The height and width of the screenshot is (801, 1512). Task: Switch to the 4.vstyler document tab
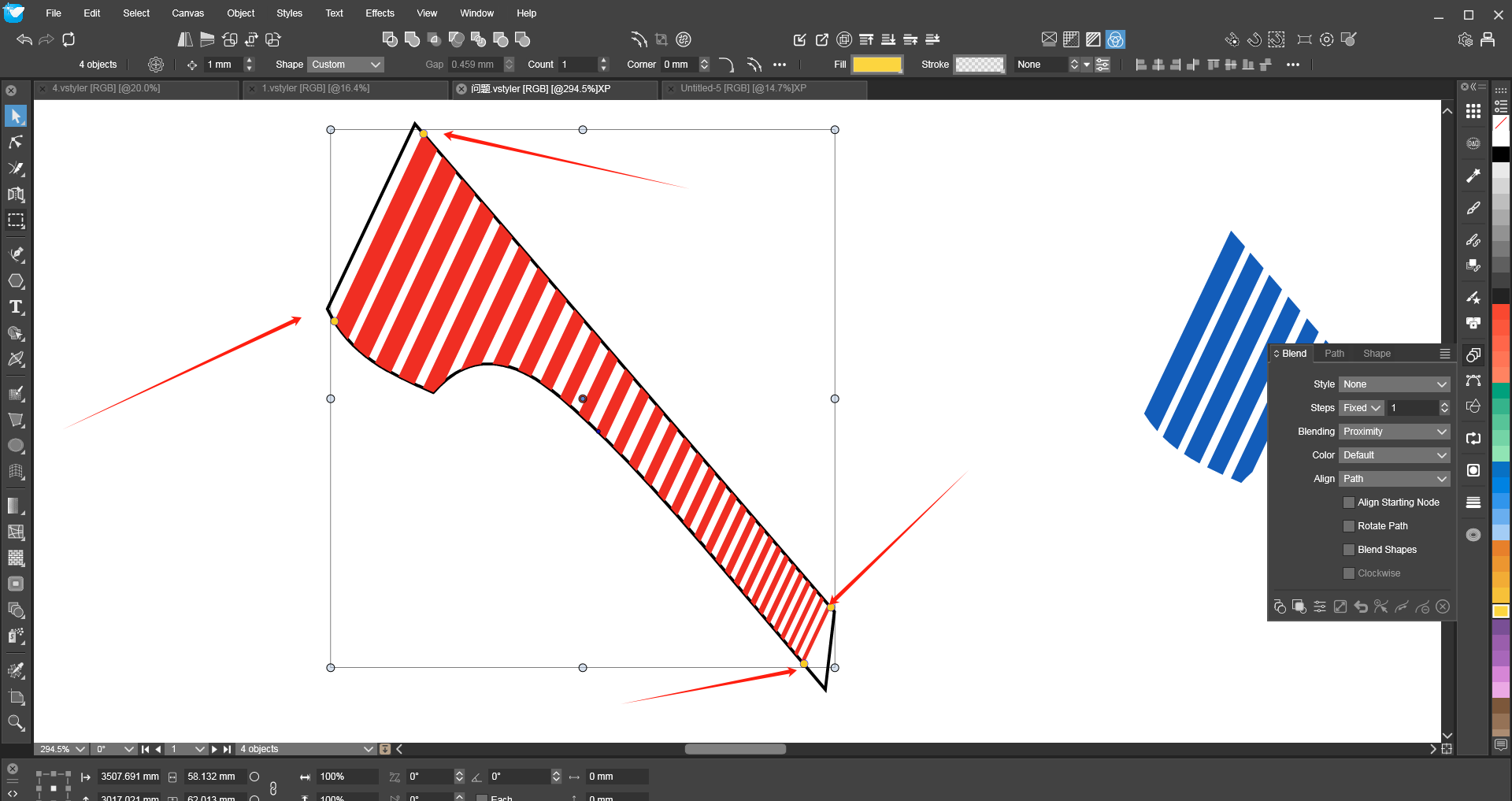pos(106,88)
